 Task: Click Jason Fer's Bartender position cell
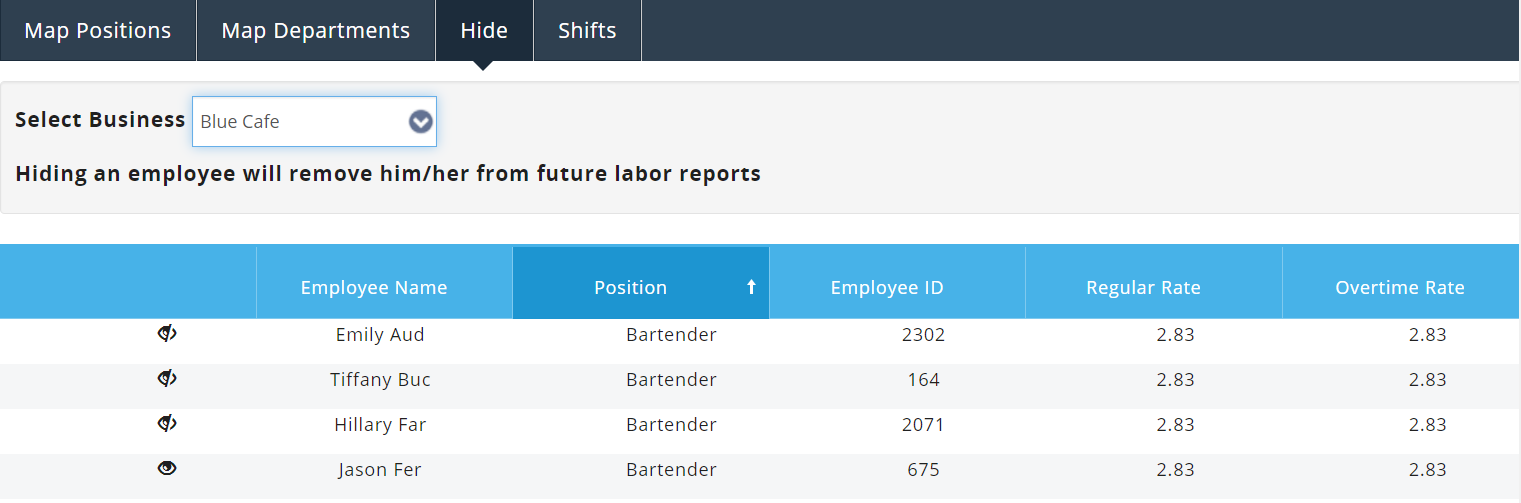coord(671,470)
